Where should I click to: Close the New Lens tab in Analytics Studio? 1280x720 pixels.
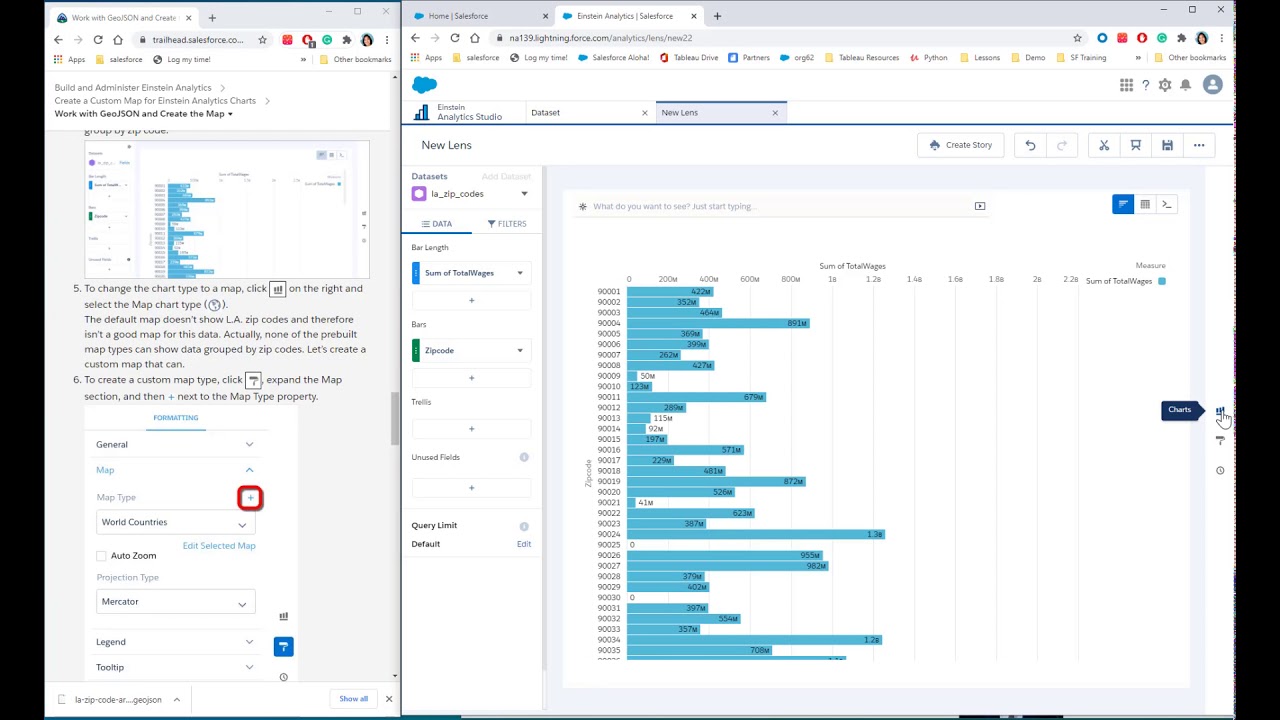click(x=775, y=113)
